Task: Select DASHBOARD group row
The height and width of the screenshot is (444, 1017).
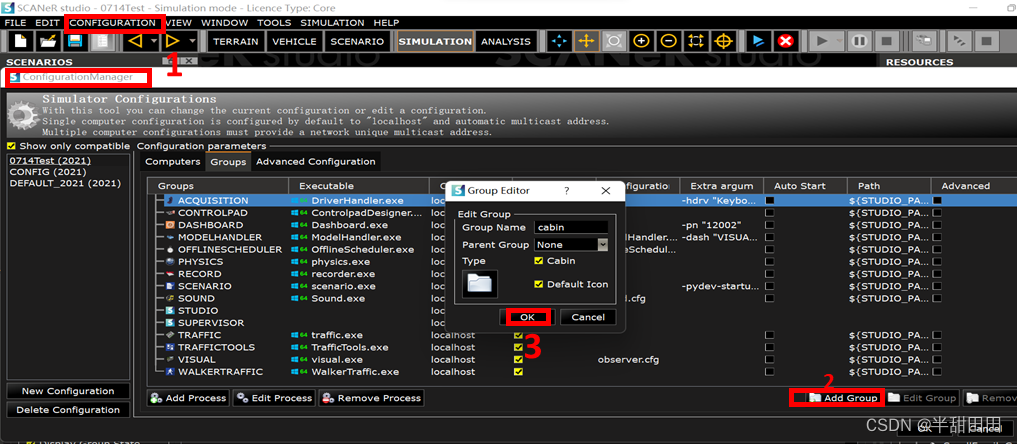Action: 210,225
